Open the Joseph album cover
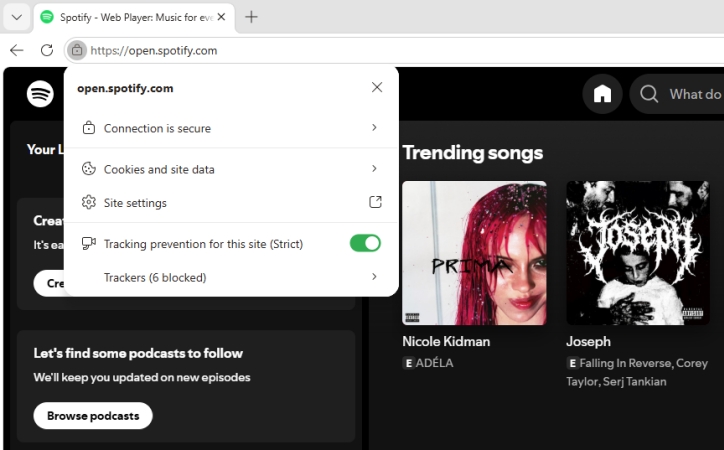724x450 pixels. (x=638, y=253)
